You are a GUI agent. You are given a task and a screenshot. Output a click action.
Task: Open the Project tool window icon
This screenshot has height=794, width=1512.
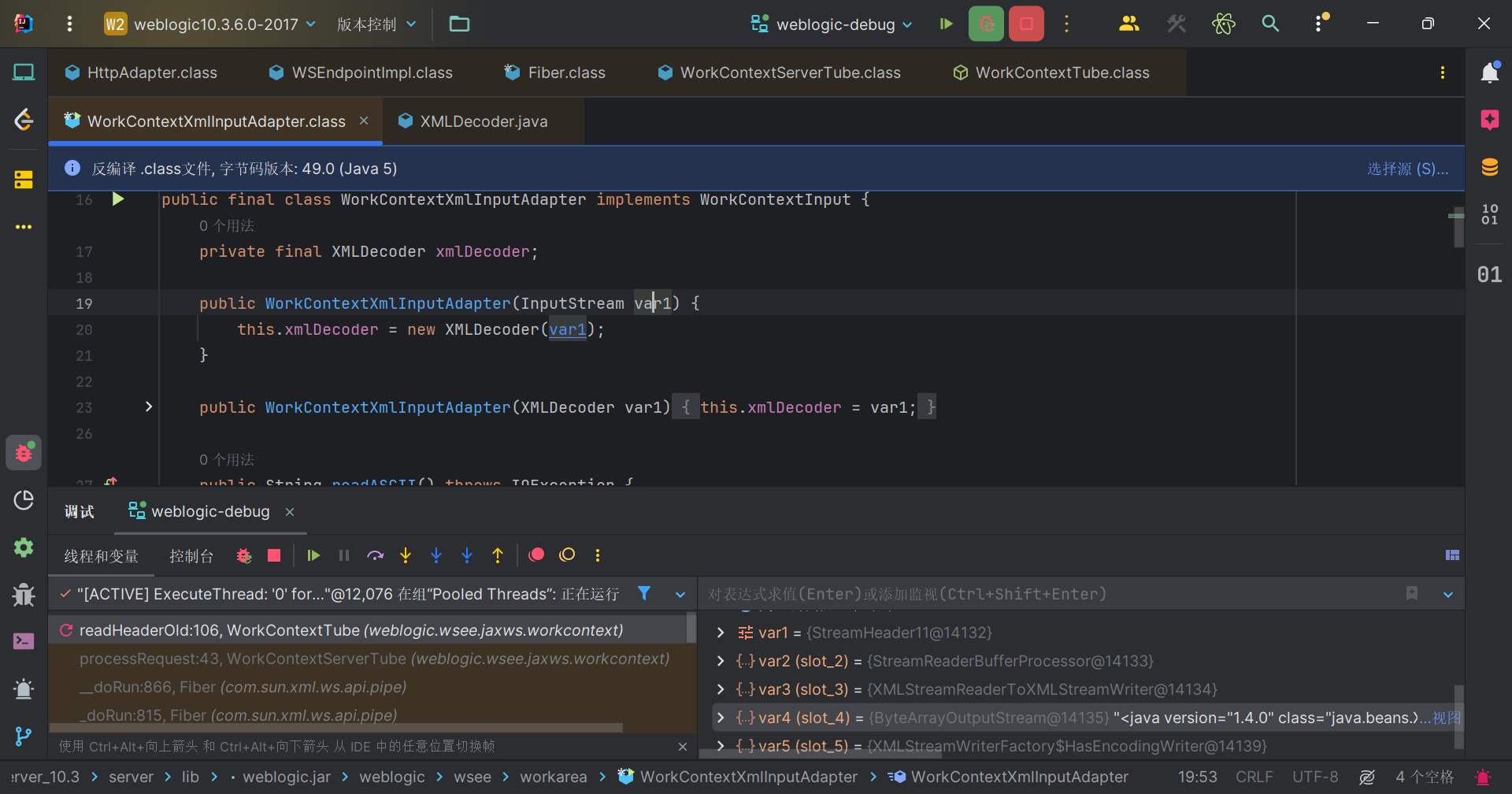click(24, 72)
